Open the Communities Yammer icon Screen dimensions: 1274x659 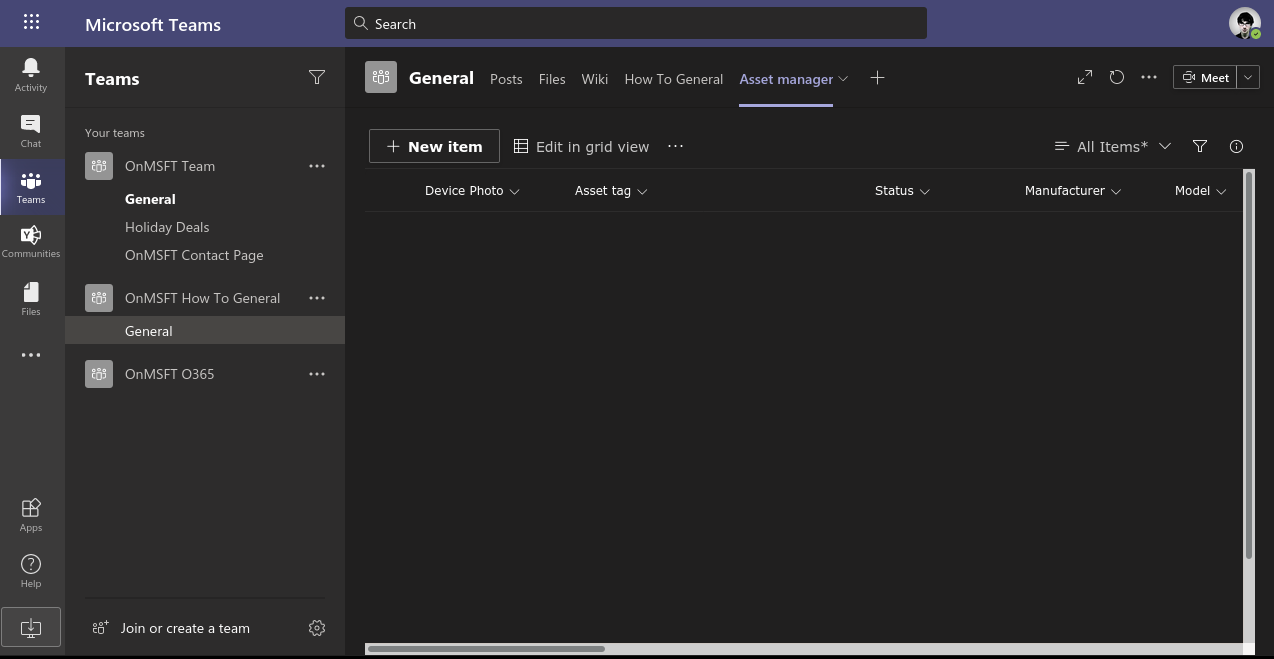pyautogui.click(x=31, y=242)
